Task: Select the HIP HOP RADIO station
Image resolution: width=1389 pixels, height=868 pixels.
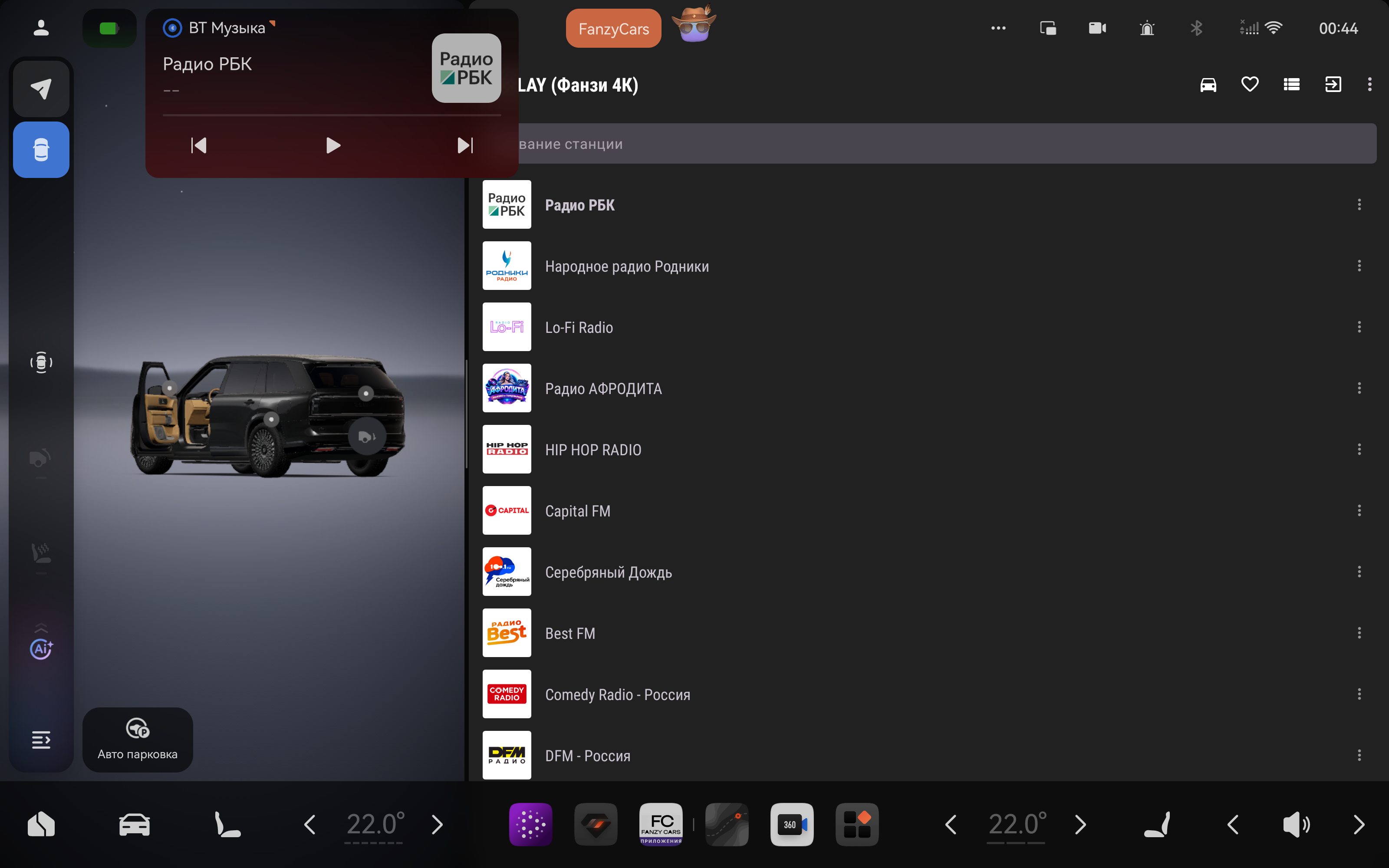Action: (929, 450)
